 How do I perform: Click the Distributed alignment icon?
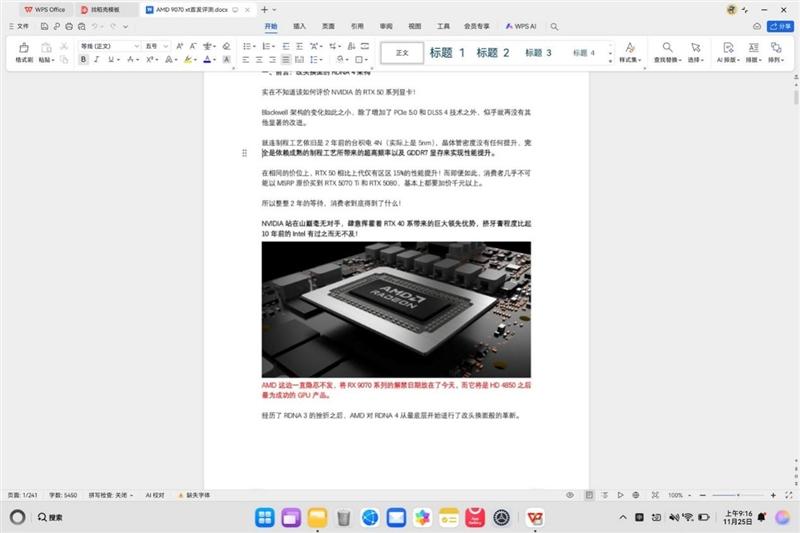299,59
